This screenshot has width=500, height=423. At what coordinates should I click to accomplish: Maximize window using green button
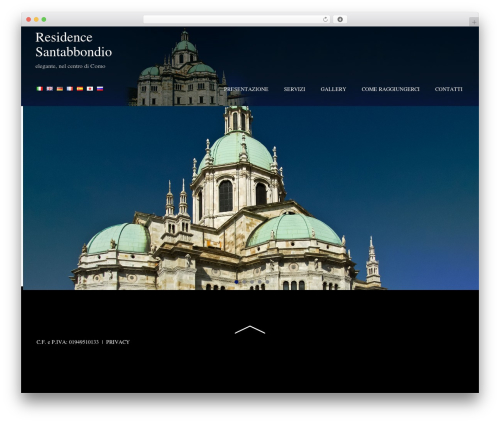click(44, 19)
